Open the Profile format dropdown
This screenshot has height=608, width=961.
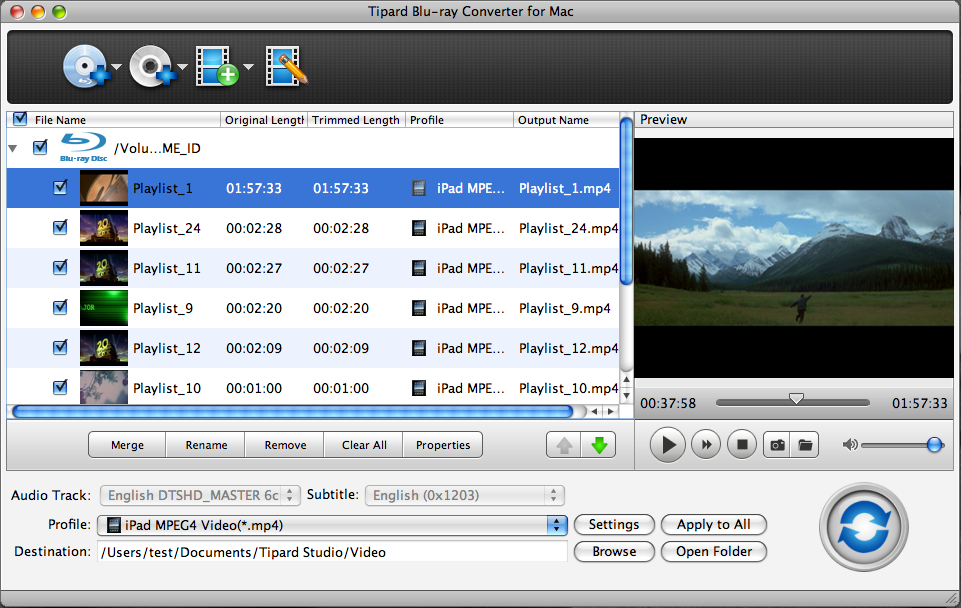click(x=332, y=525)
